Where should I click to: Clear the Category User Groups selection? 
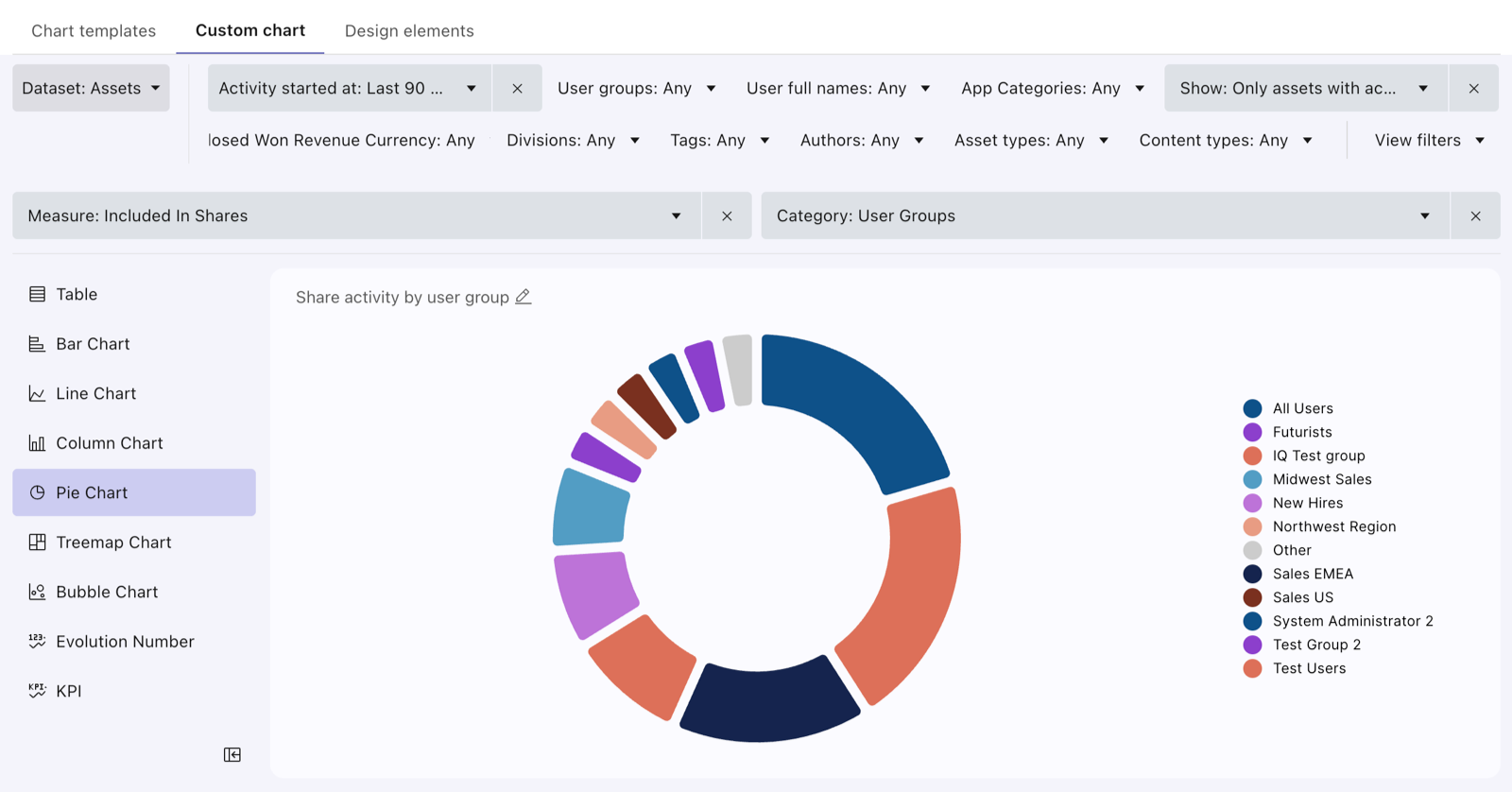[1475, 215]
